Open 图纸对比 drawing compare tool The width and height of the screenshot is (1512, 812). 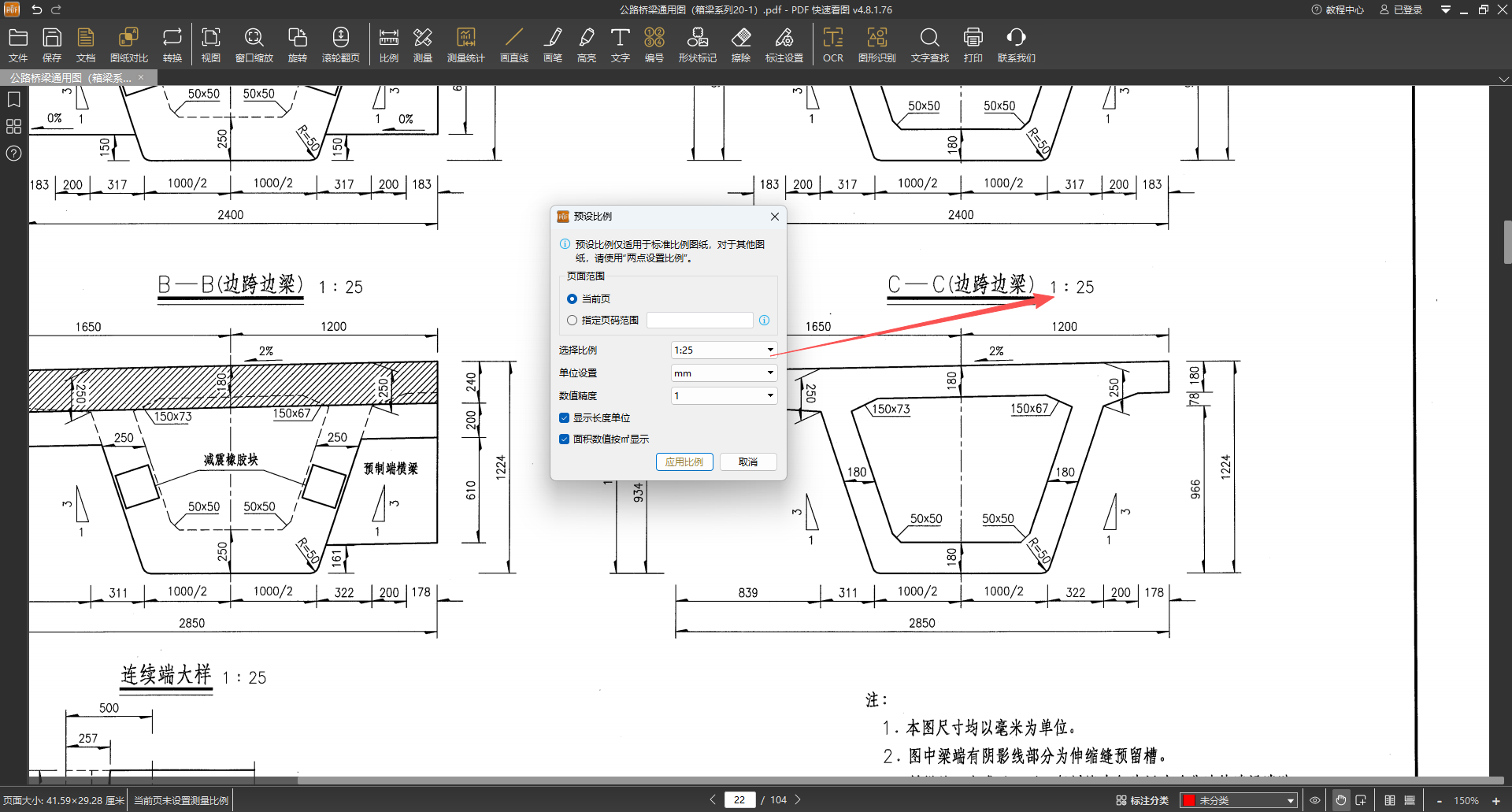point(128,45)
